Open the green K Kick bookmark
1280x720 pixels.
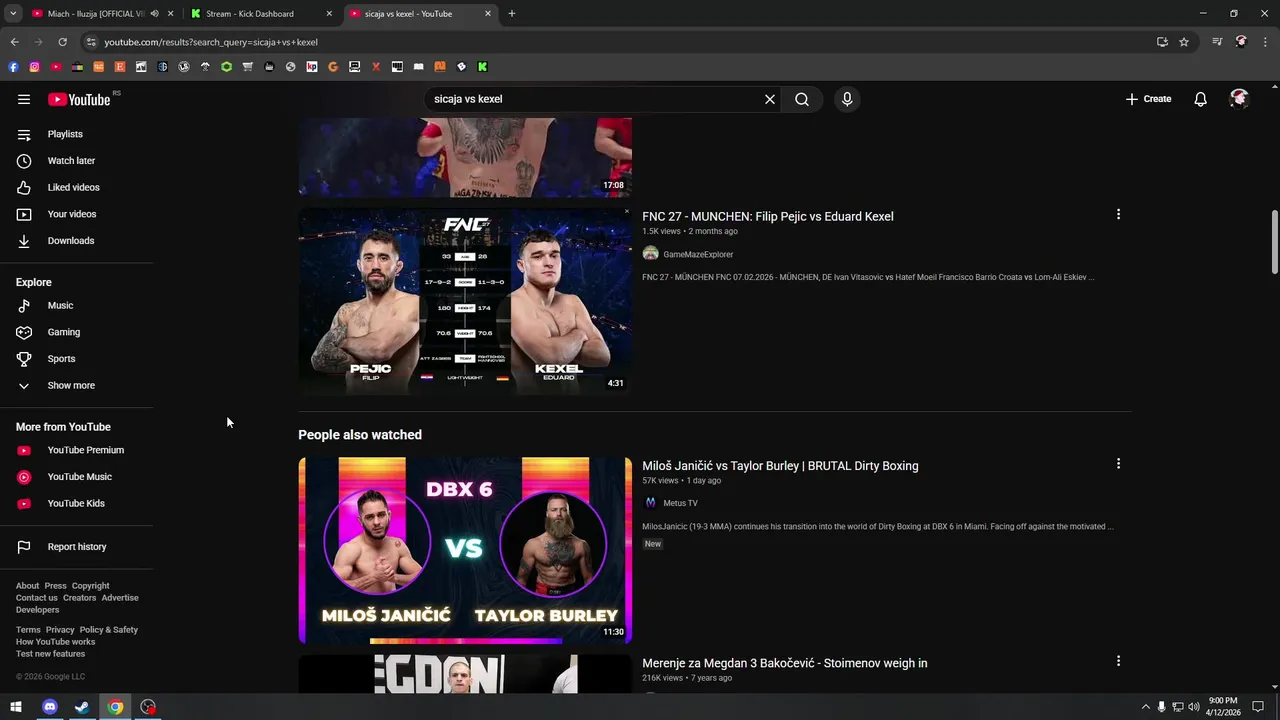482,67
